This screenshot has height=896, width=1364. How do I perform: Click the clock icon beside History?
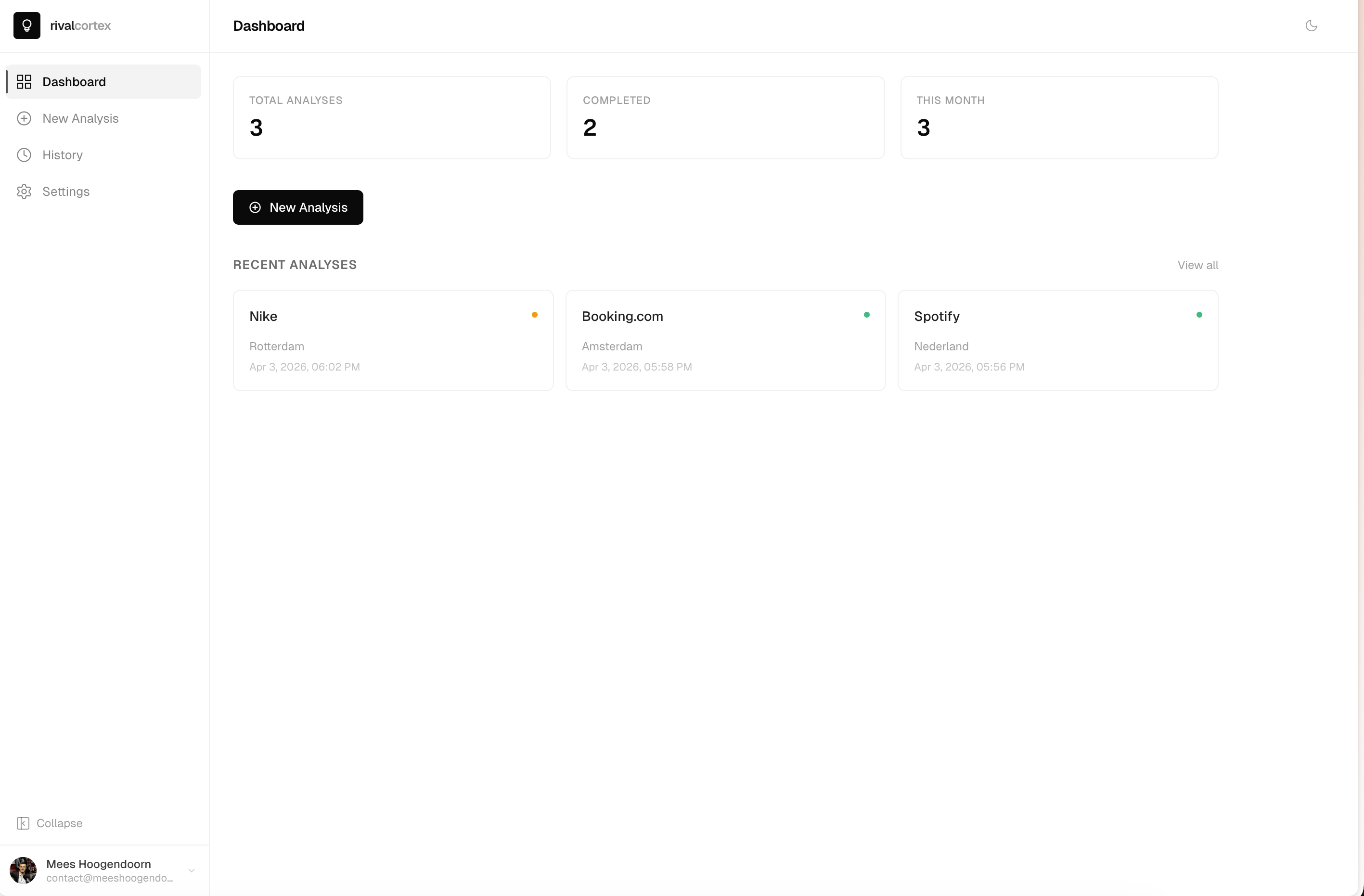tap(24, 155)
